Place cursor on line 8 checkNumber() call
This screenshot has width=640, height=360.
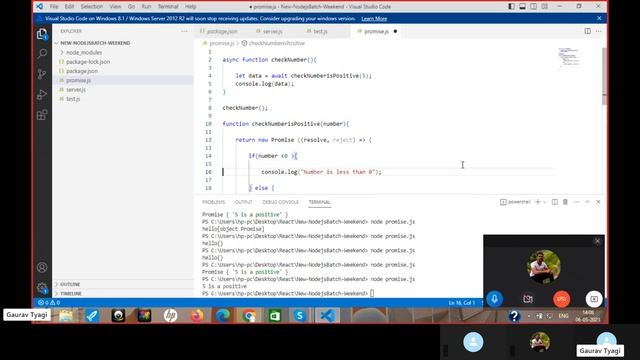(x=245, y=108)
